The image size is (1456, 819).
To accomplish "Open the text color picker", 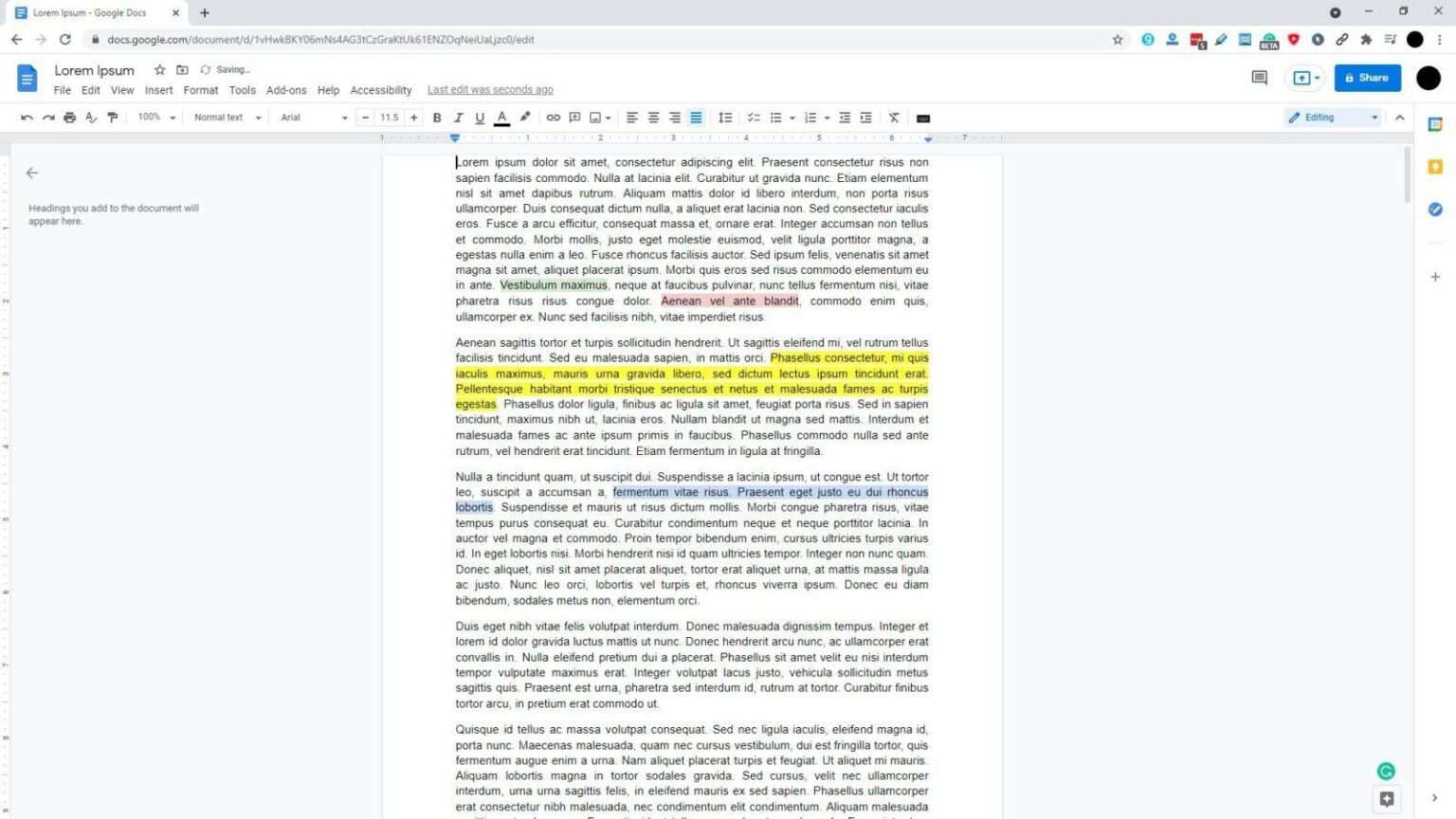I will click(x=501, y=117).
